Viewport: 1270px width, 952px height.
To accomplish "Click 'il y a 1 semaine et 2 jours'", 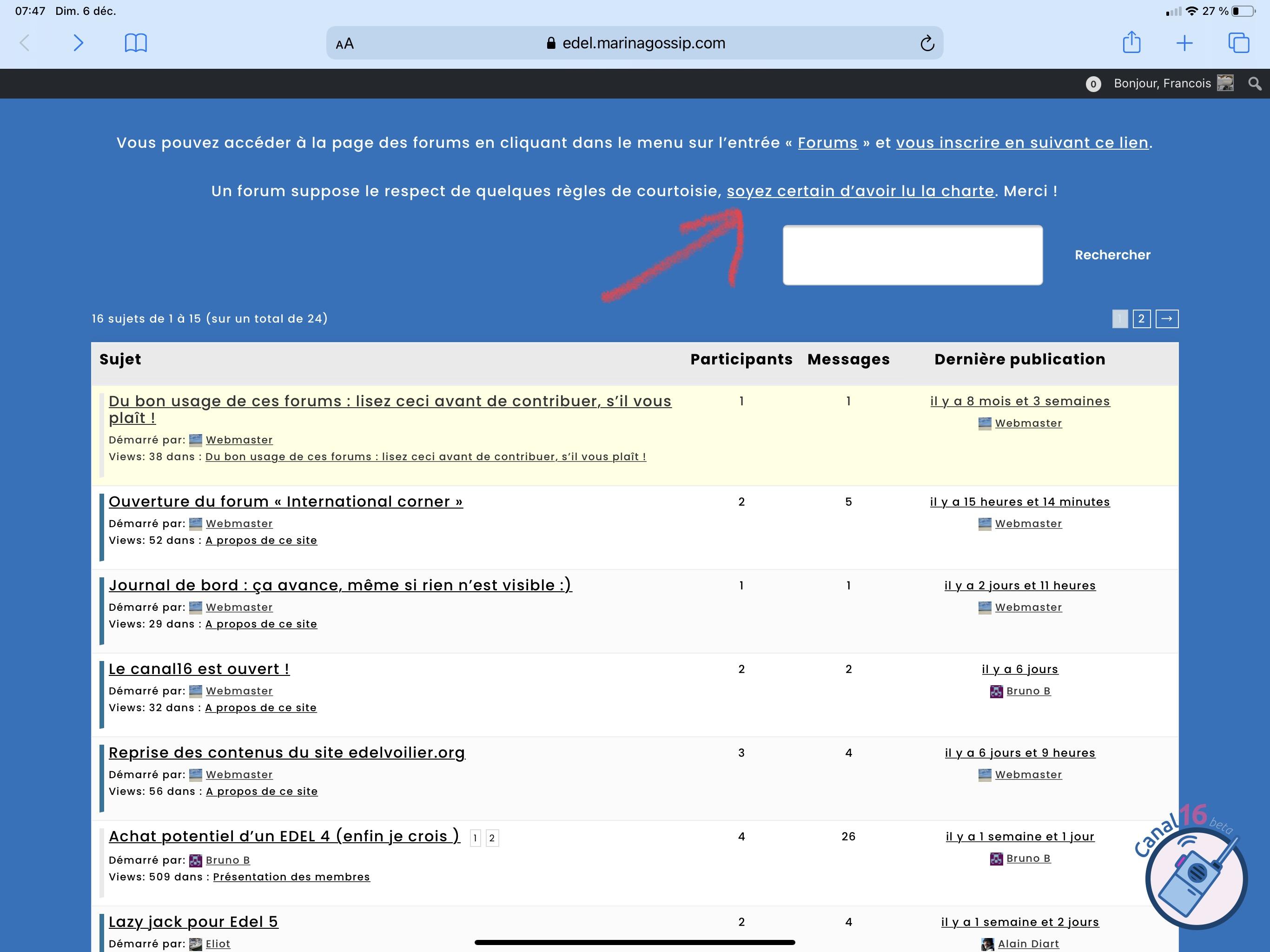I will [x=1020, y=923].
